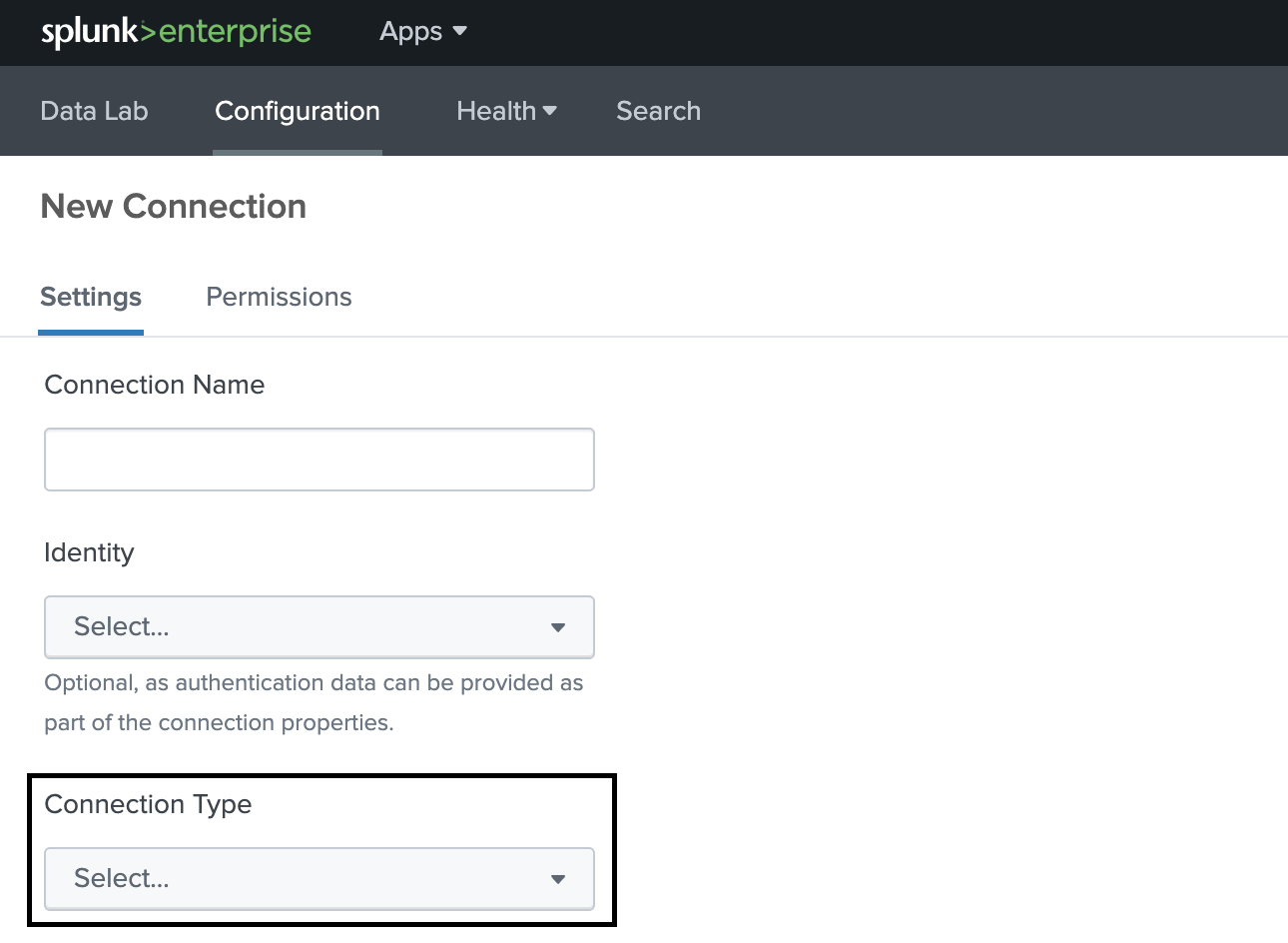Click the Connection Type dropdown arrow icon
The image size is (1288, 943).
(x=558, y=879)
